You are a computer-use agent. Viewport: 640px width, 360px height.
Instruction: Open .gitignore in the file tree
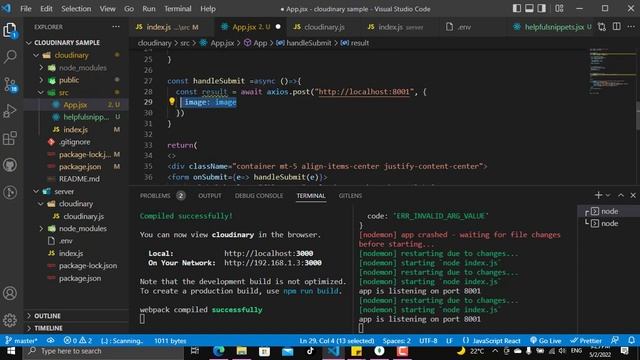[75, 142]
